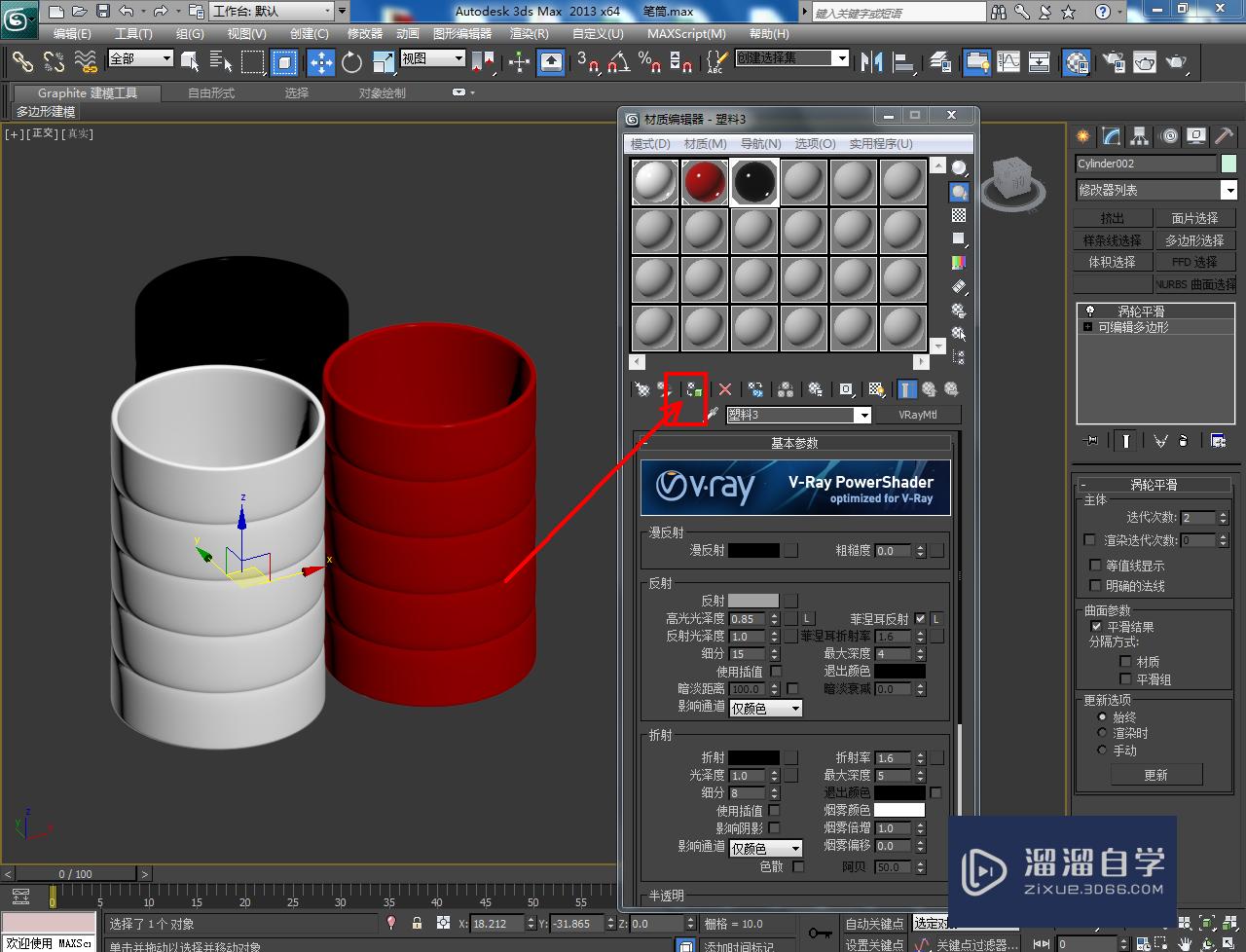Select 渲染时 update option radio

(x=1102, y=733)
